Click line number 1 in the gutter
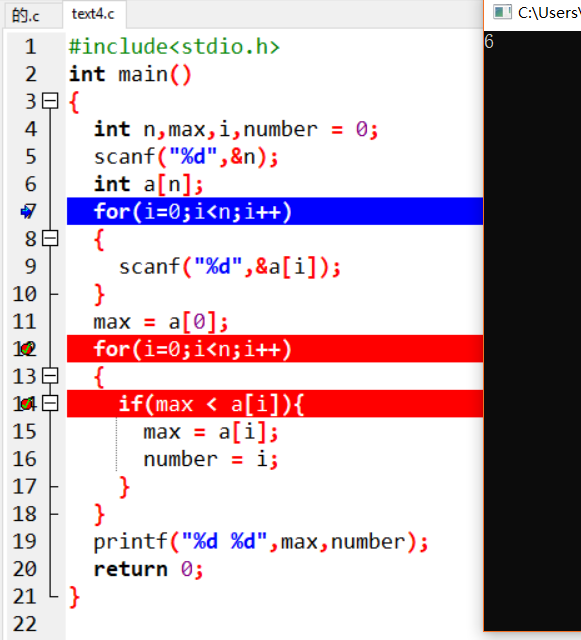 [x=31, y=47]
